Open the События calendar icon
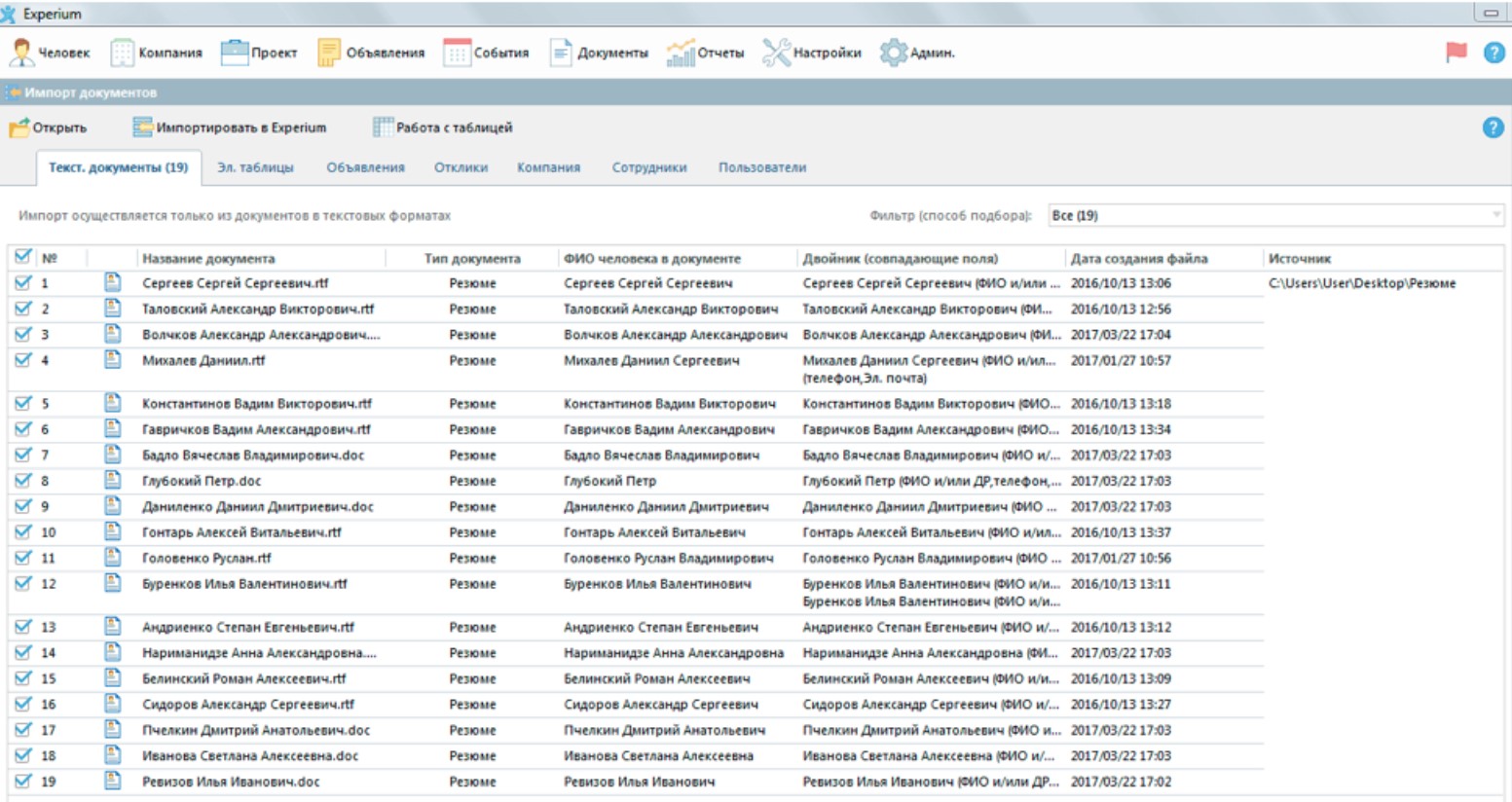Viewport: 1512px width, 802px height. (457, 53)
